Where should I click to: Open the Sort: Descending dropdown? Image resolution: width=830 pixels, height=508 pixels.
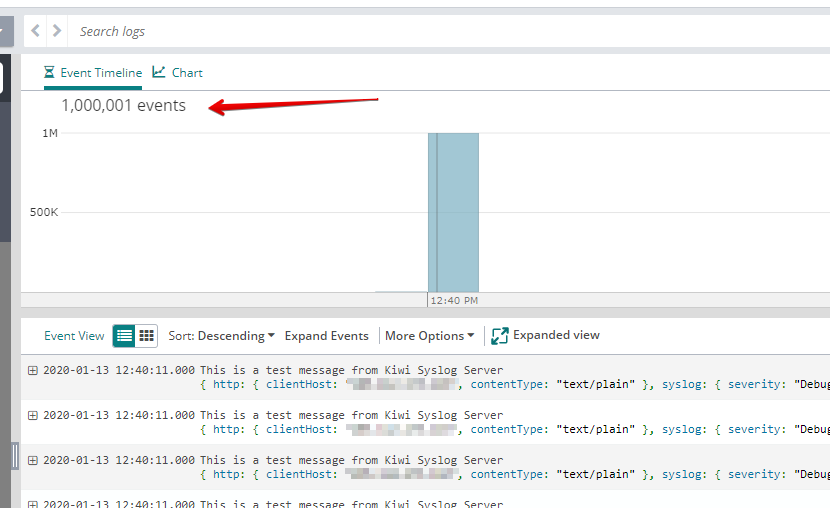point(221,336)
